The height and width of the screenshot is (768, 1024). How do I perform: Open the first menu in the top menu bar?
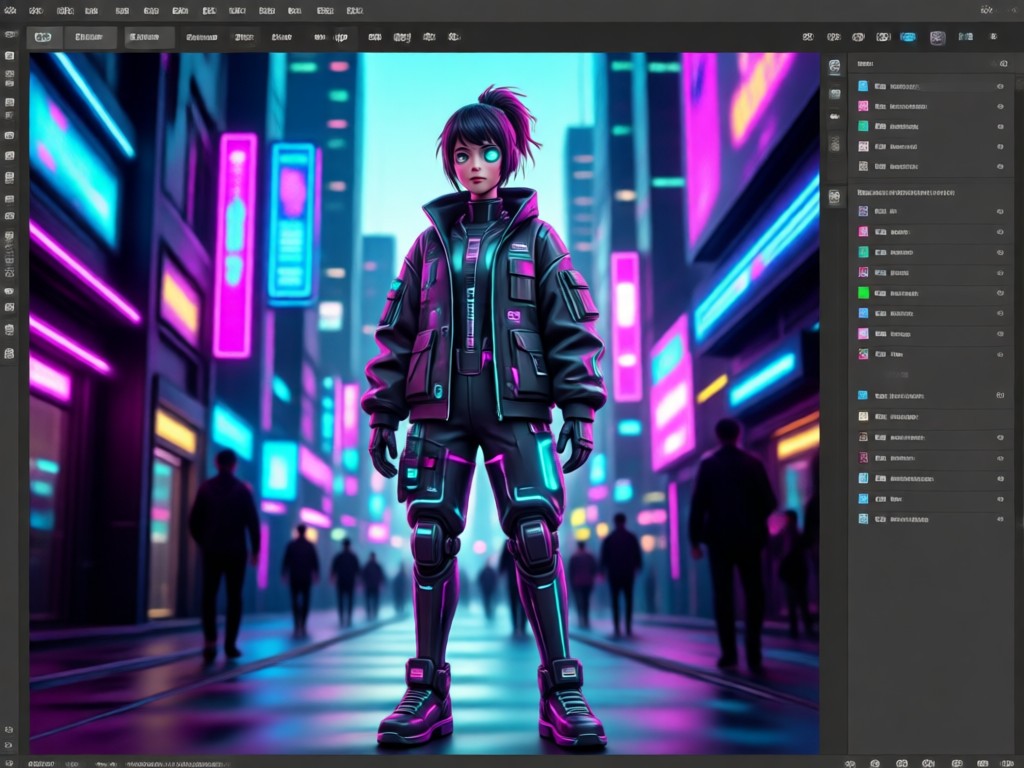(10, 10)
